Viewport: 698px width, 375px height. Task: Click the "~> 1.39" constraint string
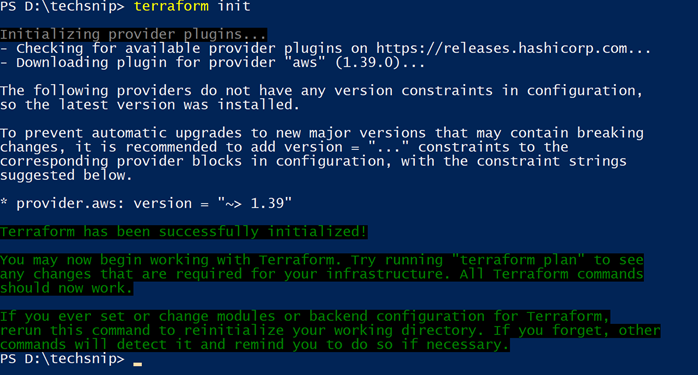point(255,204)
